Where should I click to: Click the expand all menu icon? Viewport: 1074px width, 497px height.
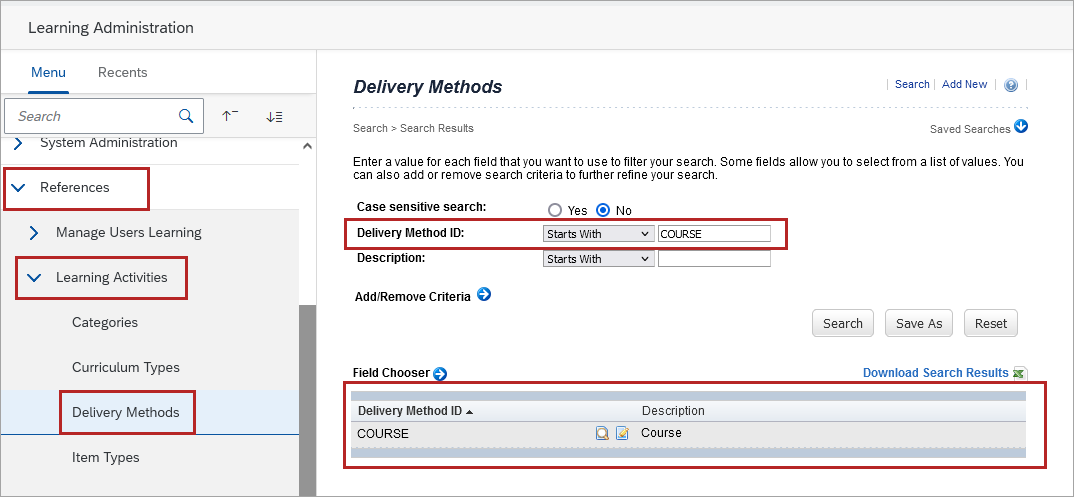[274, 116]
